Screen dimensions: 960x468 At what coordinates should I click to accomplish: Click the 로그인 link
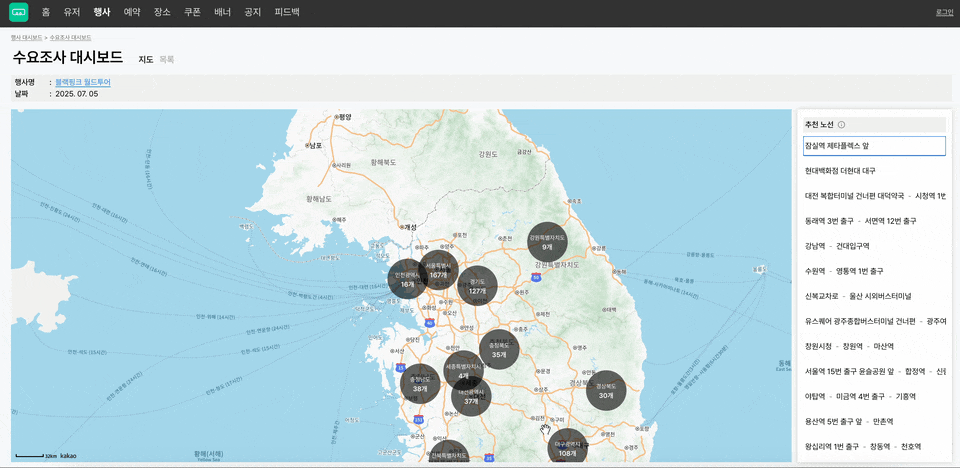945,12
